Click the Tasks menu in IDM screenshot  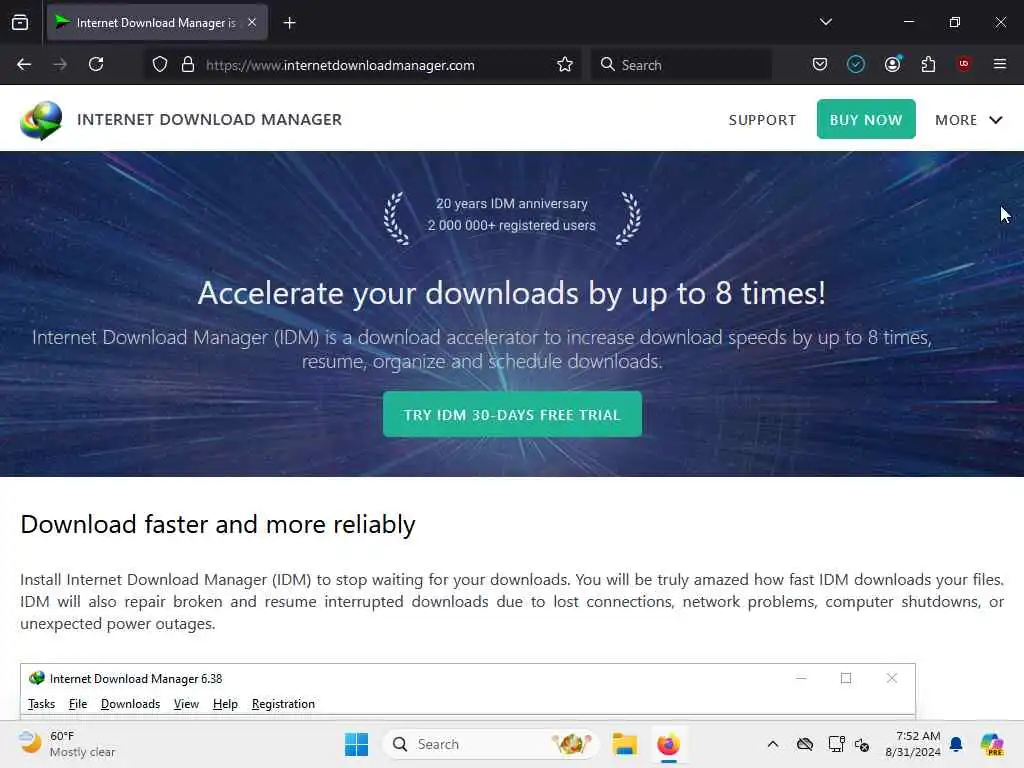point(42,704)
